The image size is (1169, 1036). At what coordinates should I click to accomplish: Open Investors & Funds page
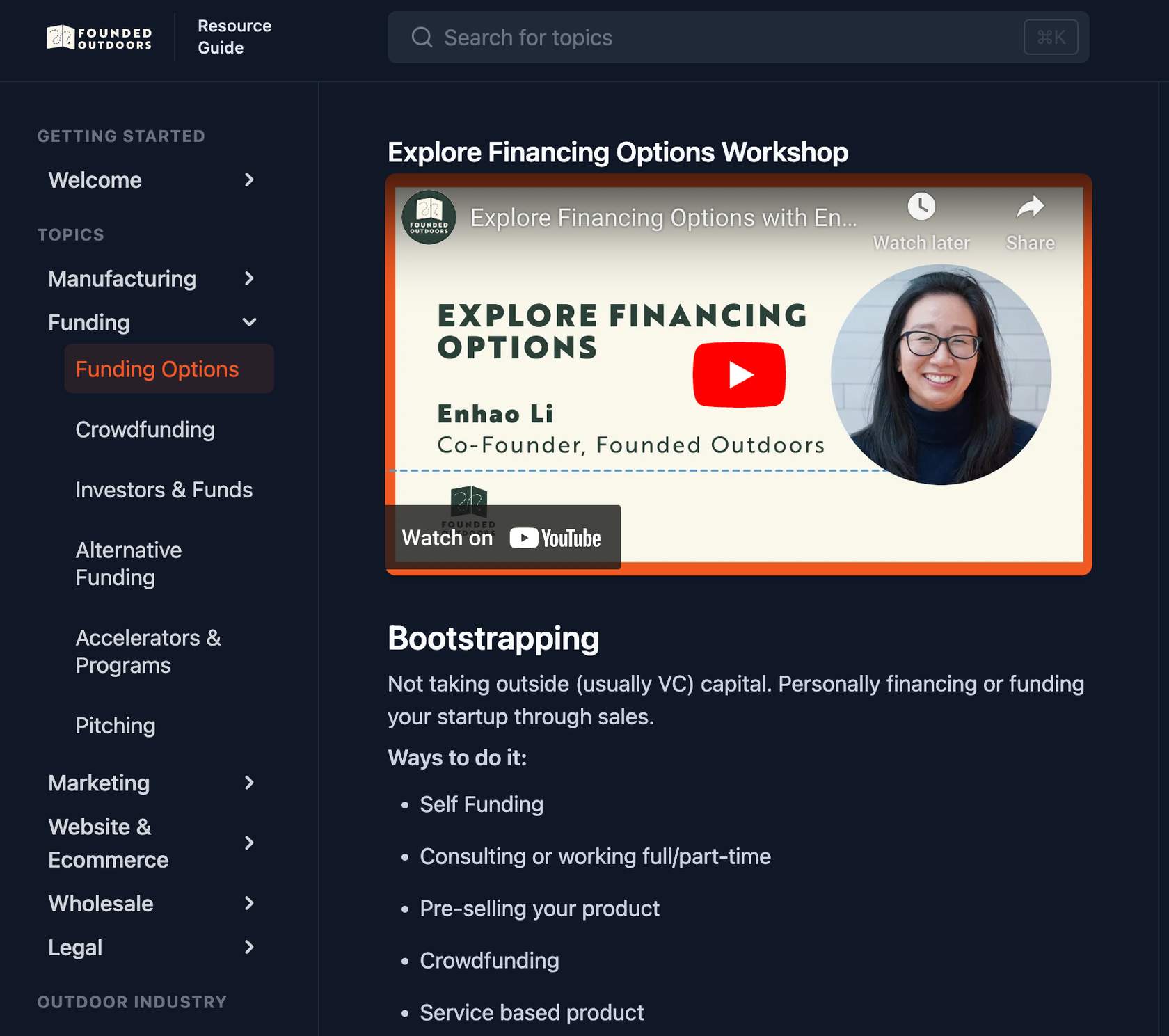click(x=164, y=490)
